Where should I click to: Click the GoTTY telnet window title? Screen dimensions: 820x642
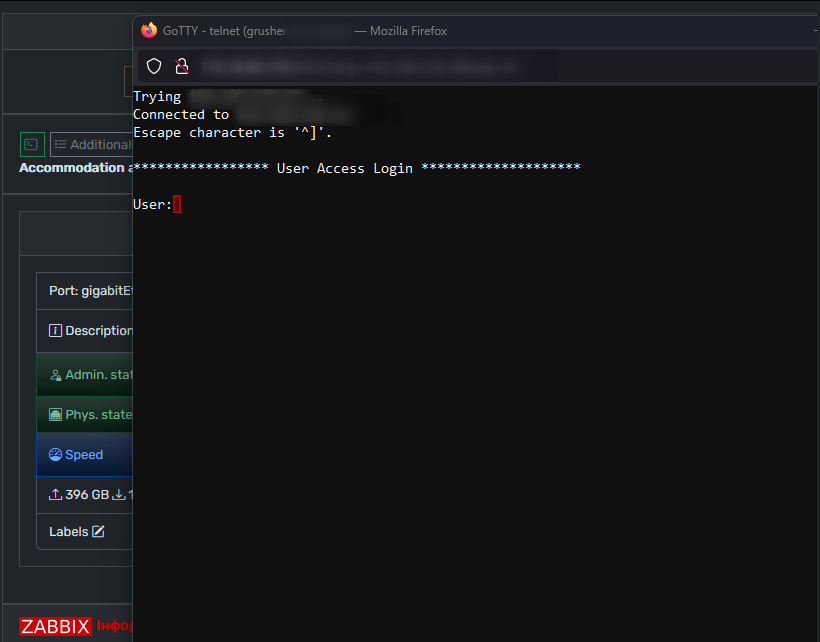click(223, 31)
